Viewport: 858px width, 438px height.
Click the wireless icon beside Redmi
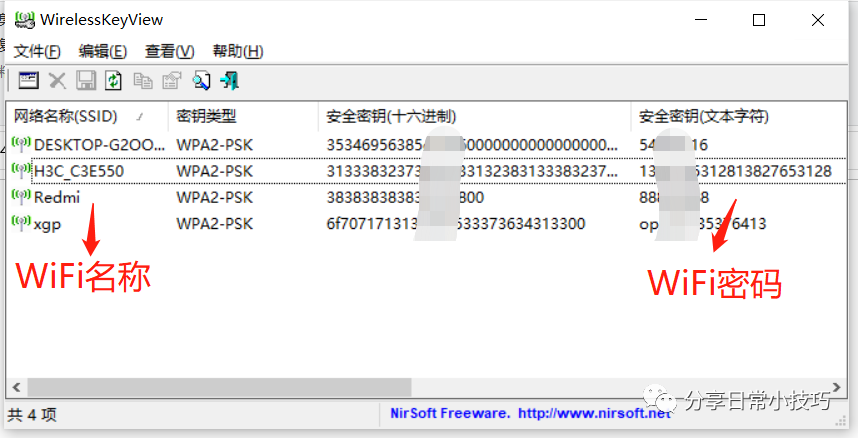21,197
